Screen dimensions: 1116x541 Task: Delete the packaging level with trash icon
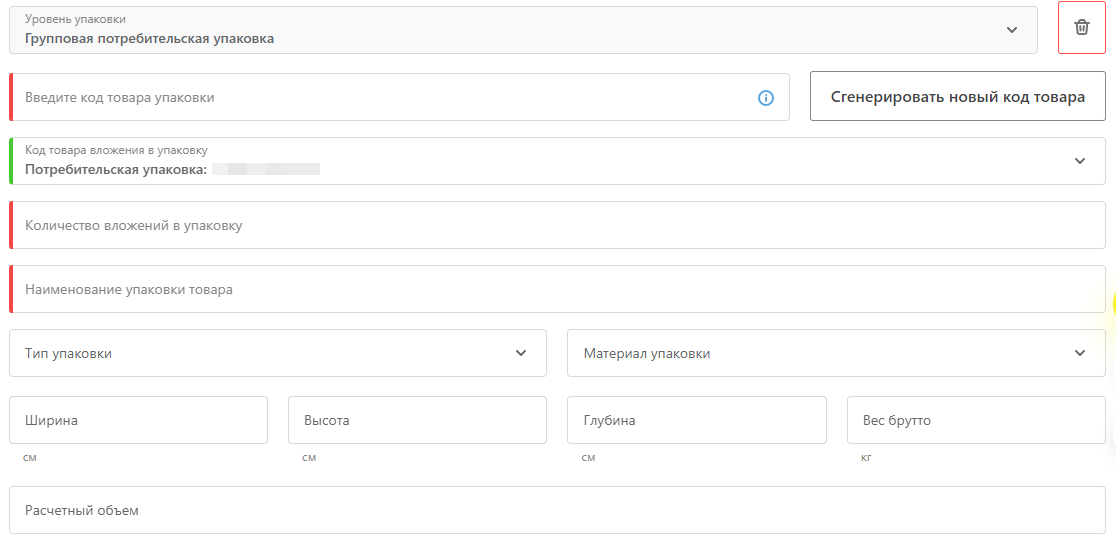coord(1081,28)
